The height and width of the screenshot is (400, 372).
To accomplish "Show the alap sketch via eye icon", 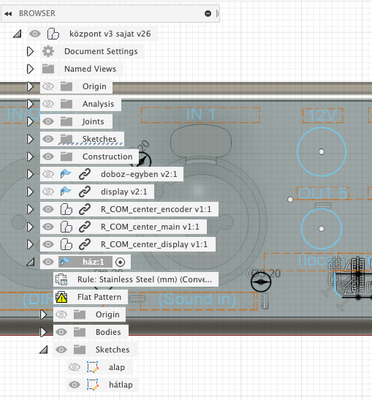I will pyautogui.click(x=74, y=367).
